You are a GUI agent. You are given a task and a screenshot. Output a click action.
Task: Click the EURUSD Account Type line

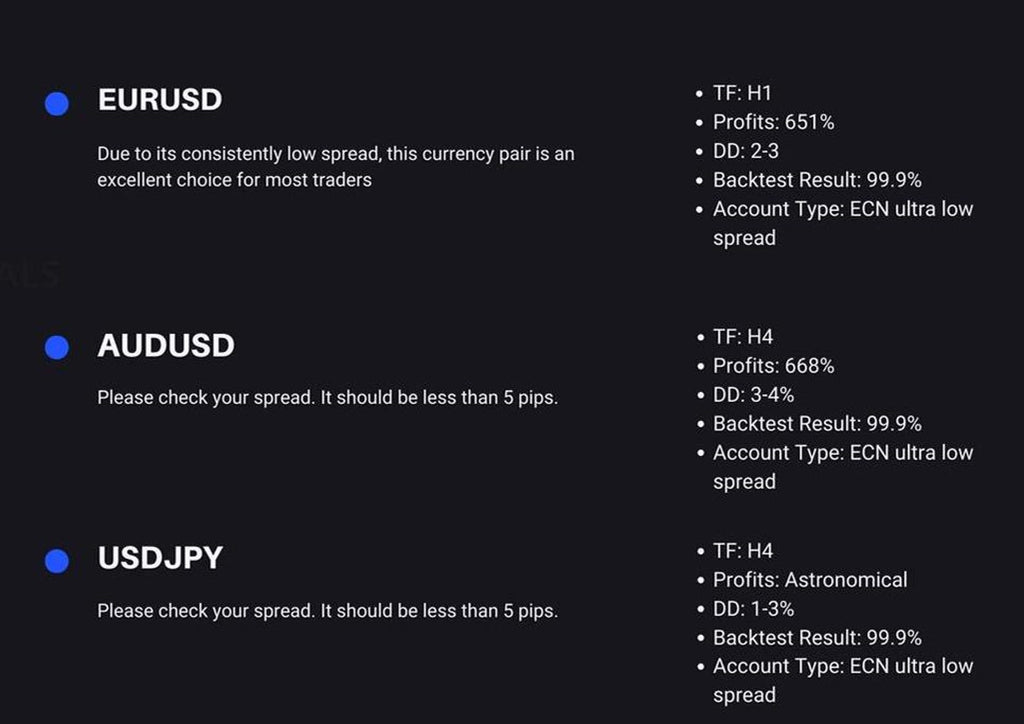coord(842,209)
